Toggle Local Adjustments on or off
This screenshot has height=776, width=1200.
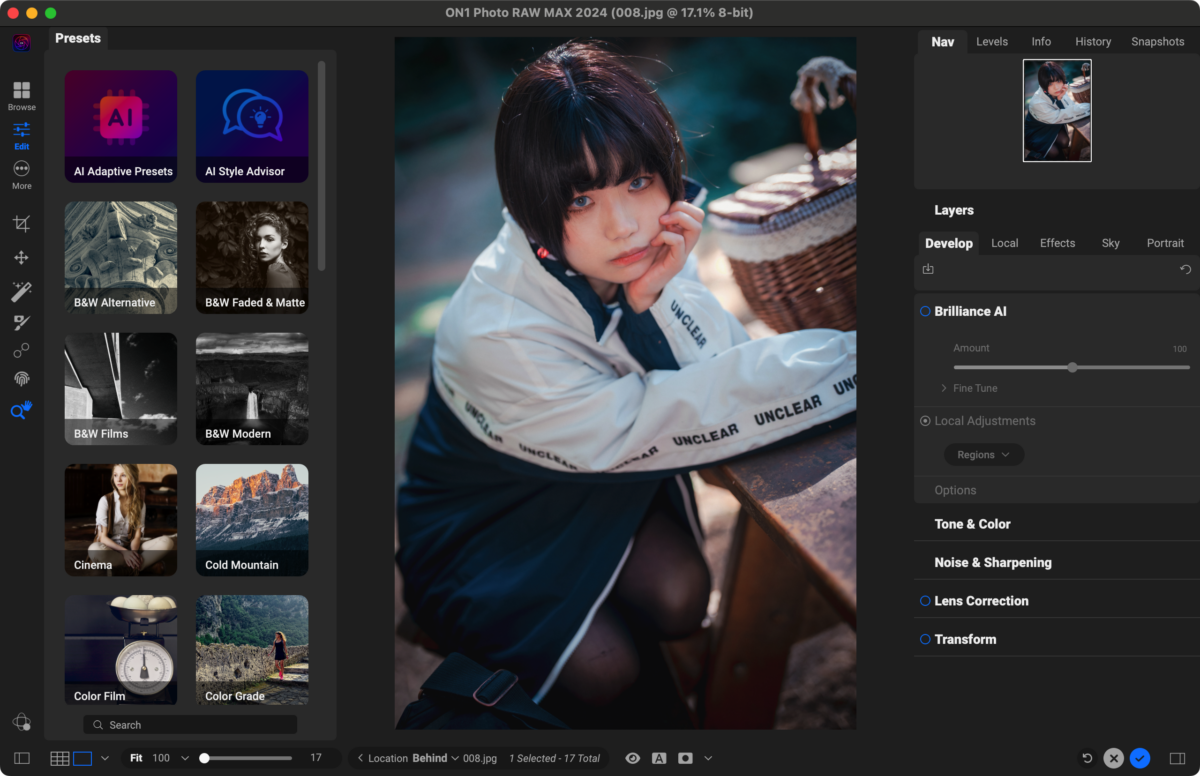coord(925,421)
